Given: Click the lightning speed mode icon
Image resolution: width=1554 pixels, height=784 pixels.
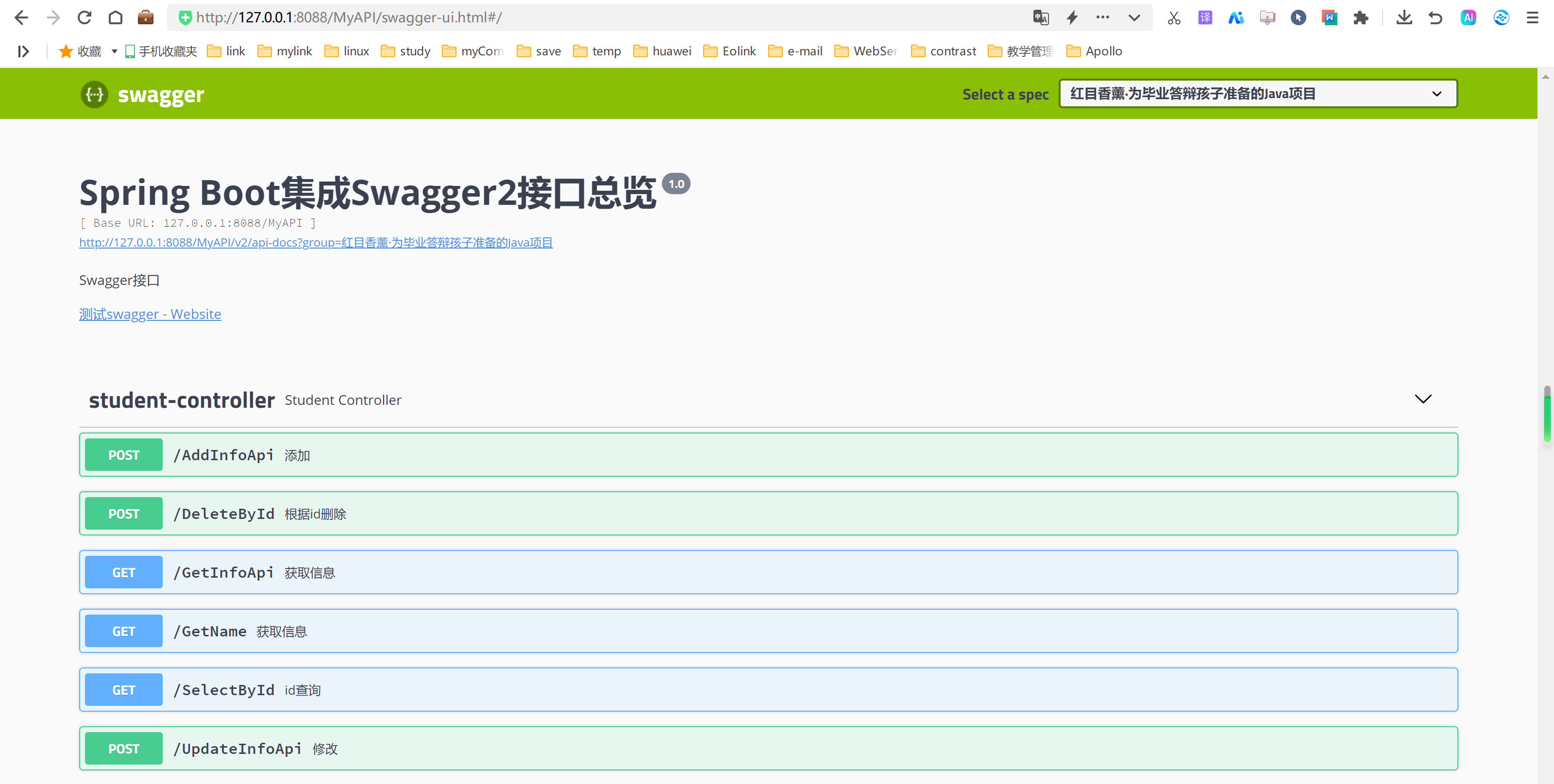Looking at the screenshot, I should (1072, 17).
